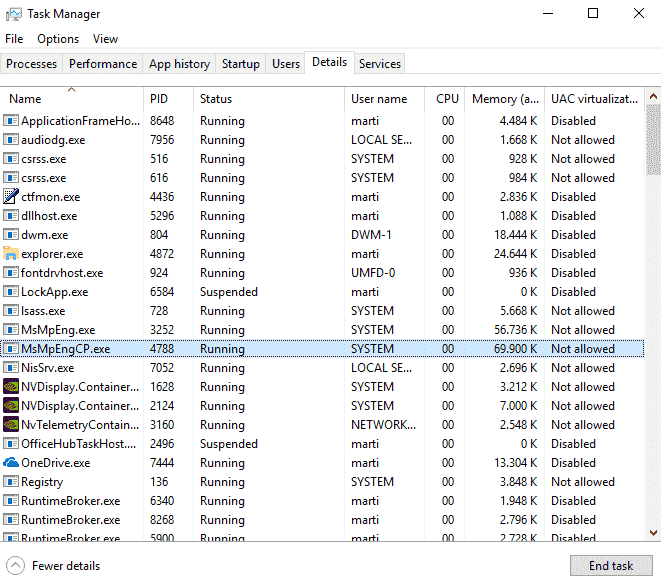
Task: Click the vertical scrollbar thumb
Action: click(x=653, y=140)
